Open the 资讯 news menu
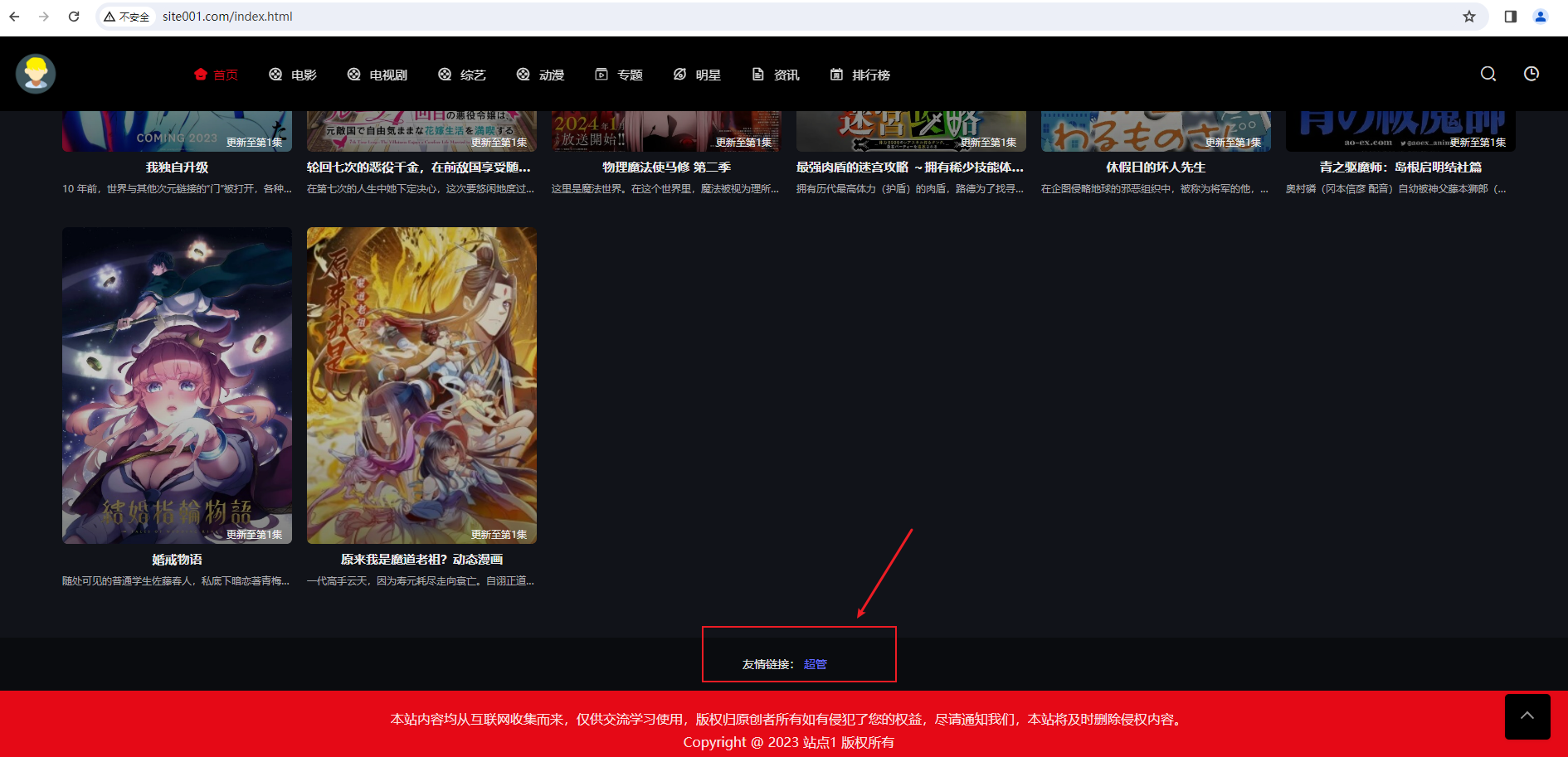 pos(775,75)
